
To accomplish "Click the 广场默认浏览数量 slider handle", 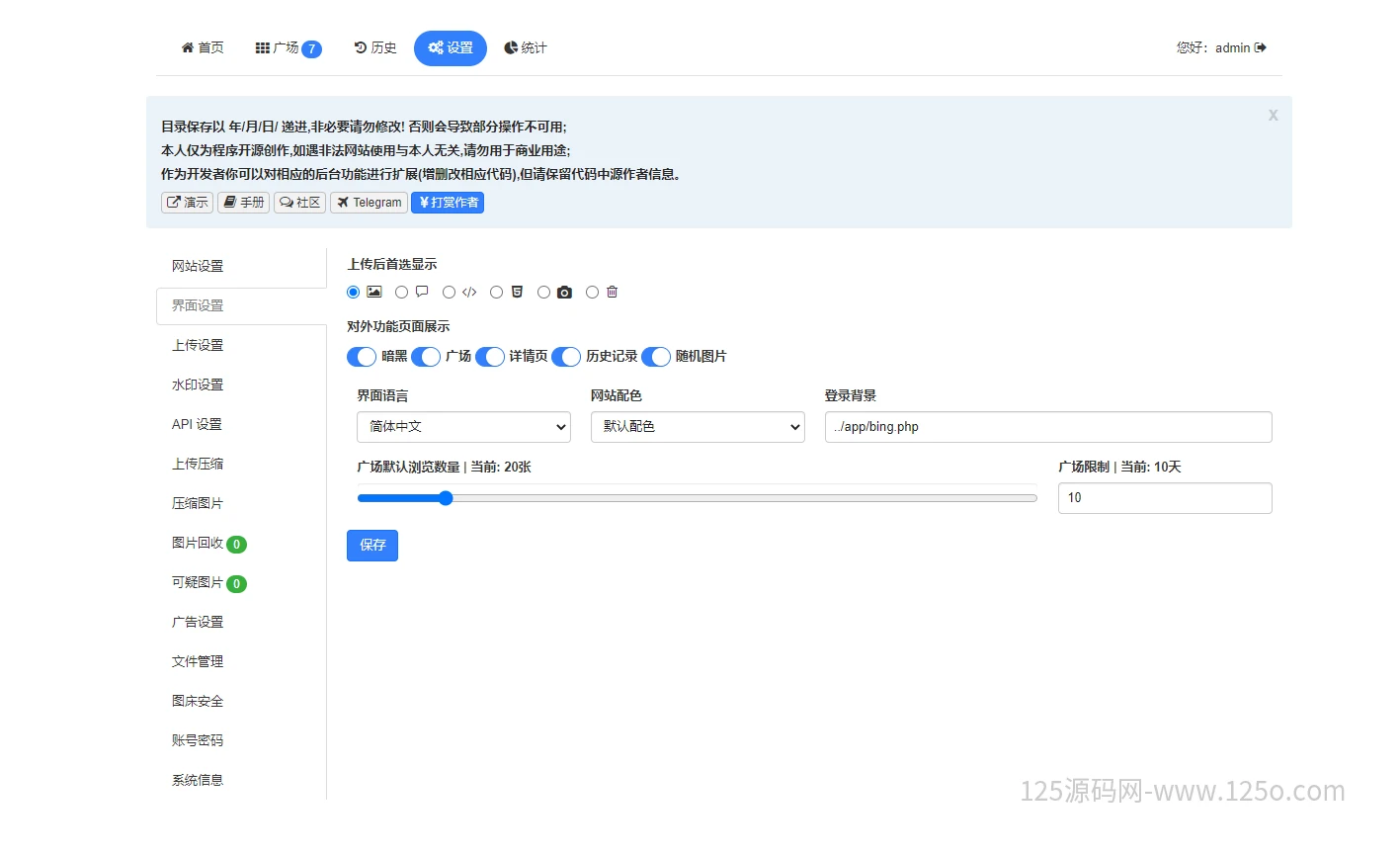I will pos(446,498).
